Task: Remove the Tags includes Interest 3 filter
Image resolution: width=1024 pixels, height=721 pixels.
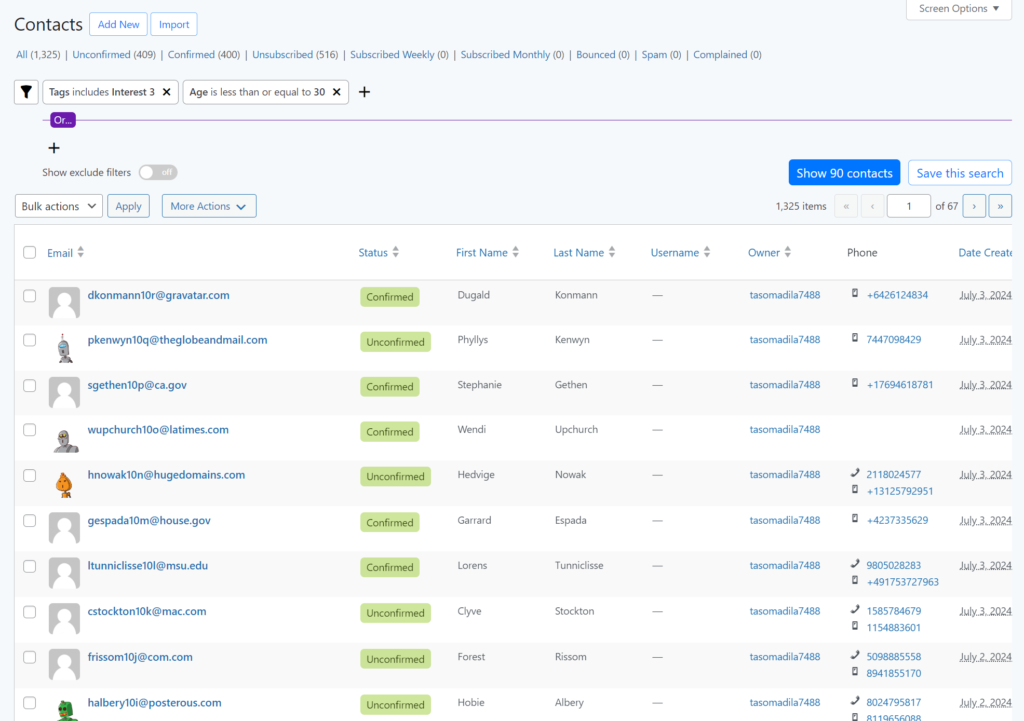Action: click(167, 92)
